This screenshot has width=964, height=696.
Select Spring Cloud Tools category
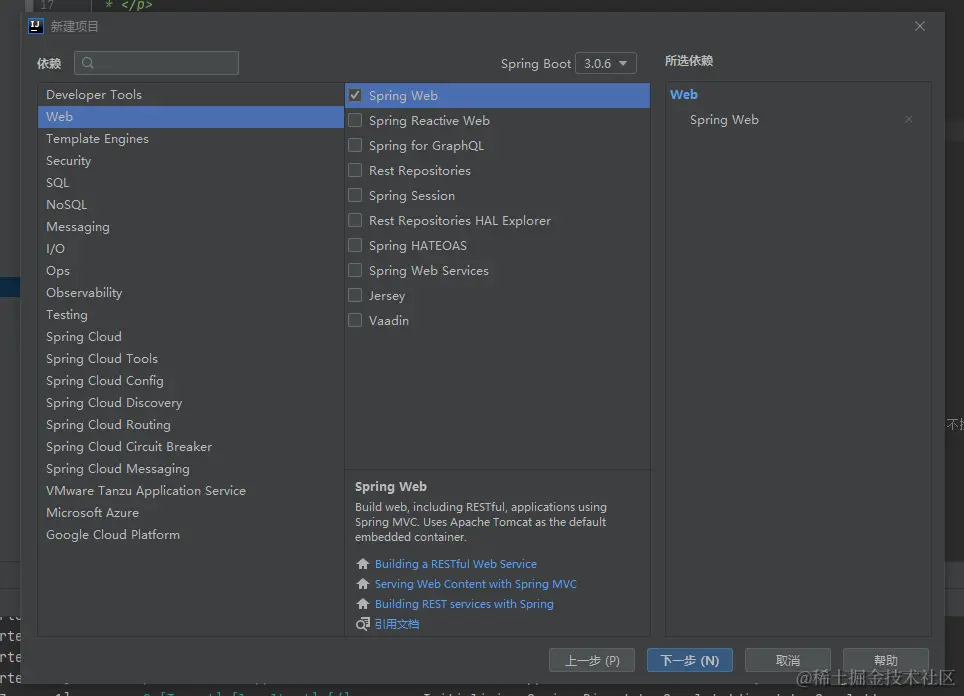191,358
